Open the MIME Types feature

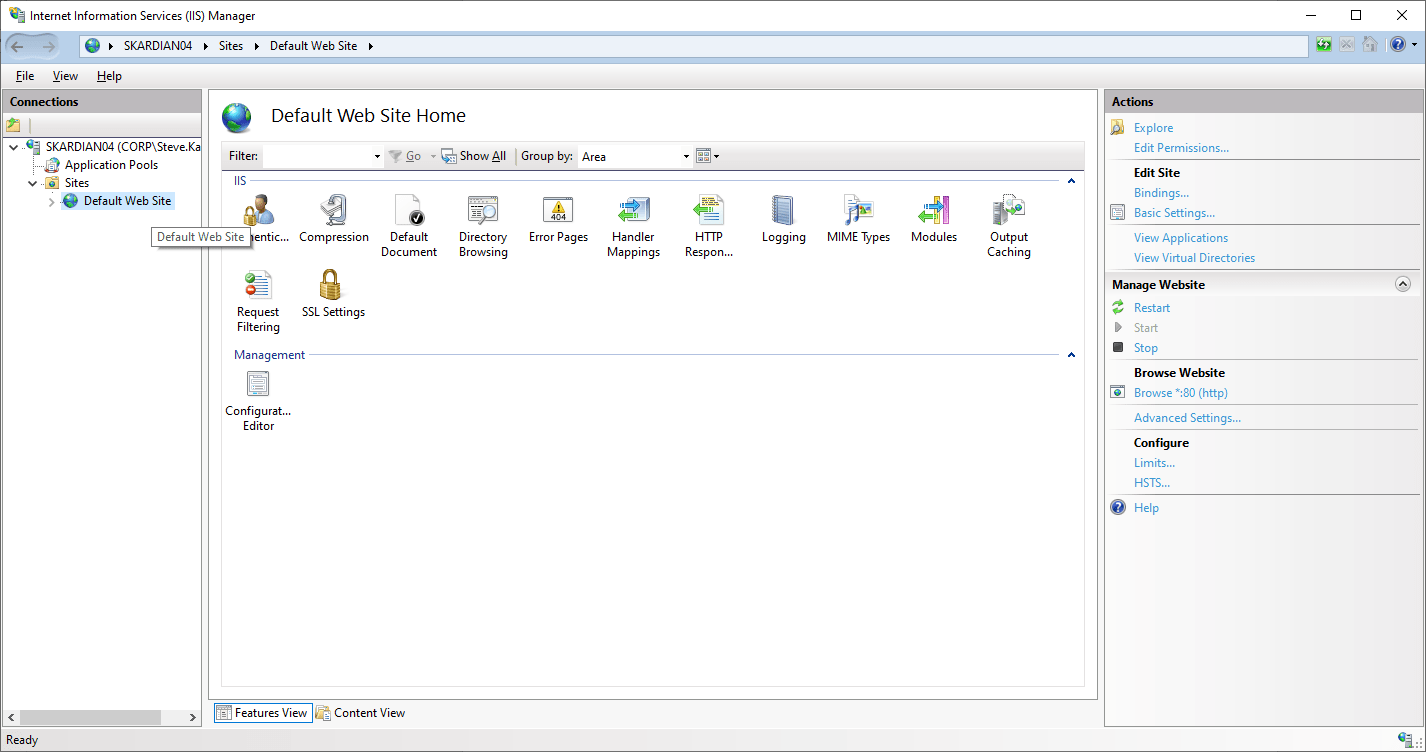click(x=858, y=219)
